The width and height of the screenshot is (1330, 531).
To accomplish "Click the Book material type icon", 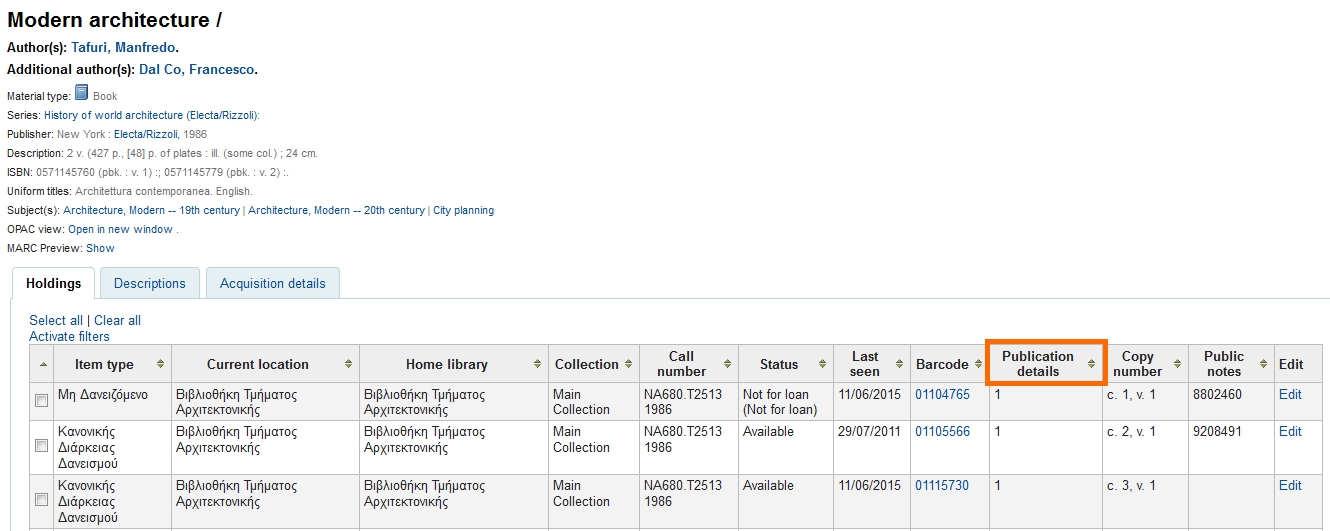I will pyautogui.click(x=82, y=94).
